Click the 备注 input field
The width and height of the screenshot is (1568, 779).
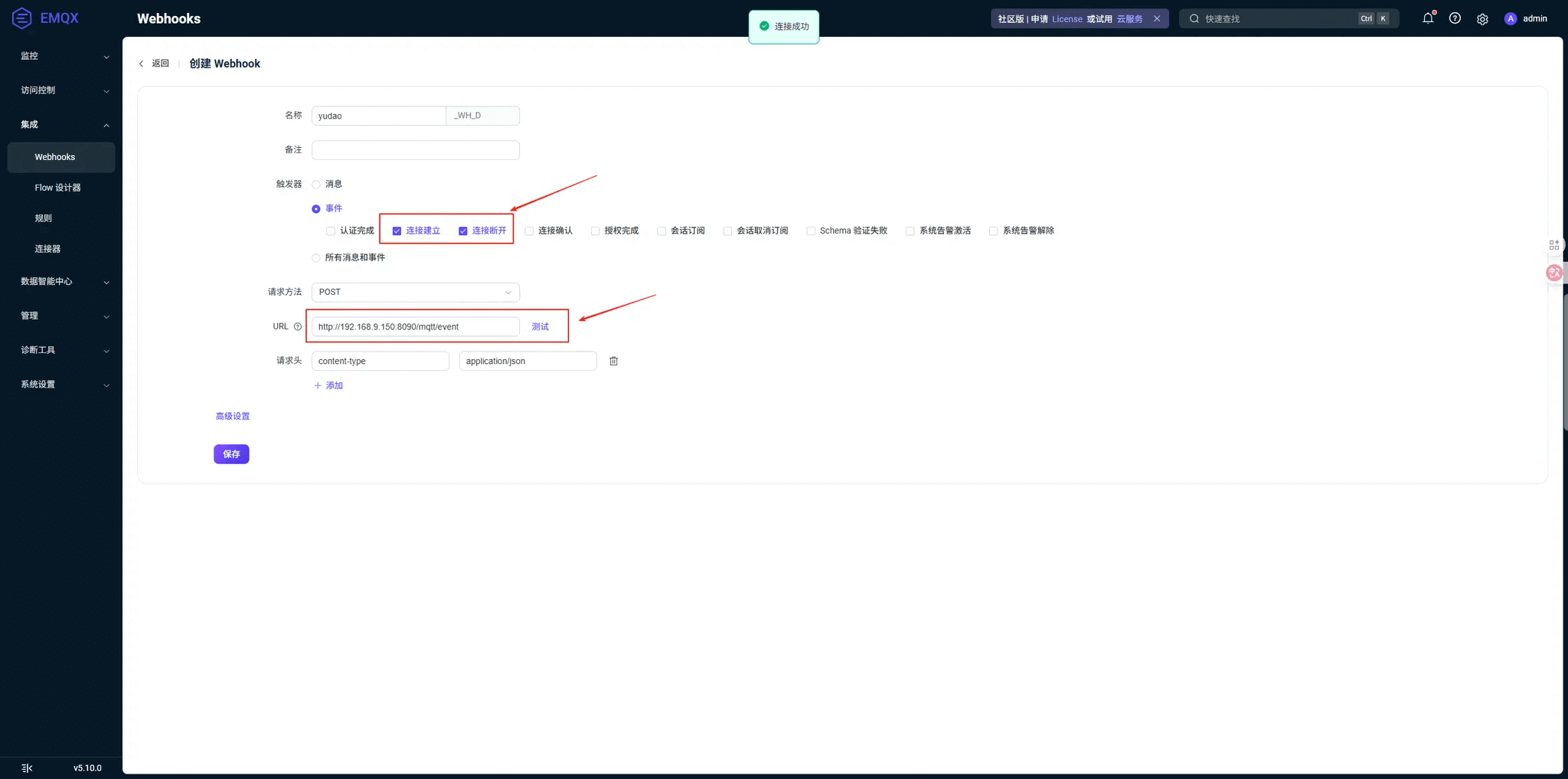415,149
